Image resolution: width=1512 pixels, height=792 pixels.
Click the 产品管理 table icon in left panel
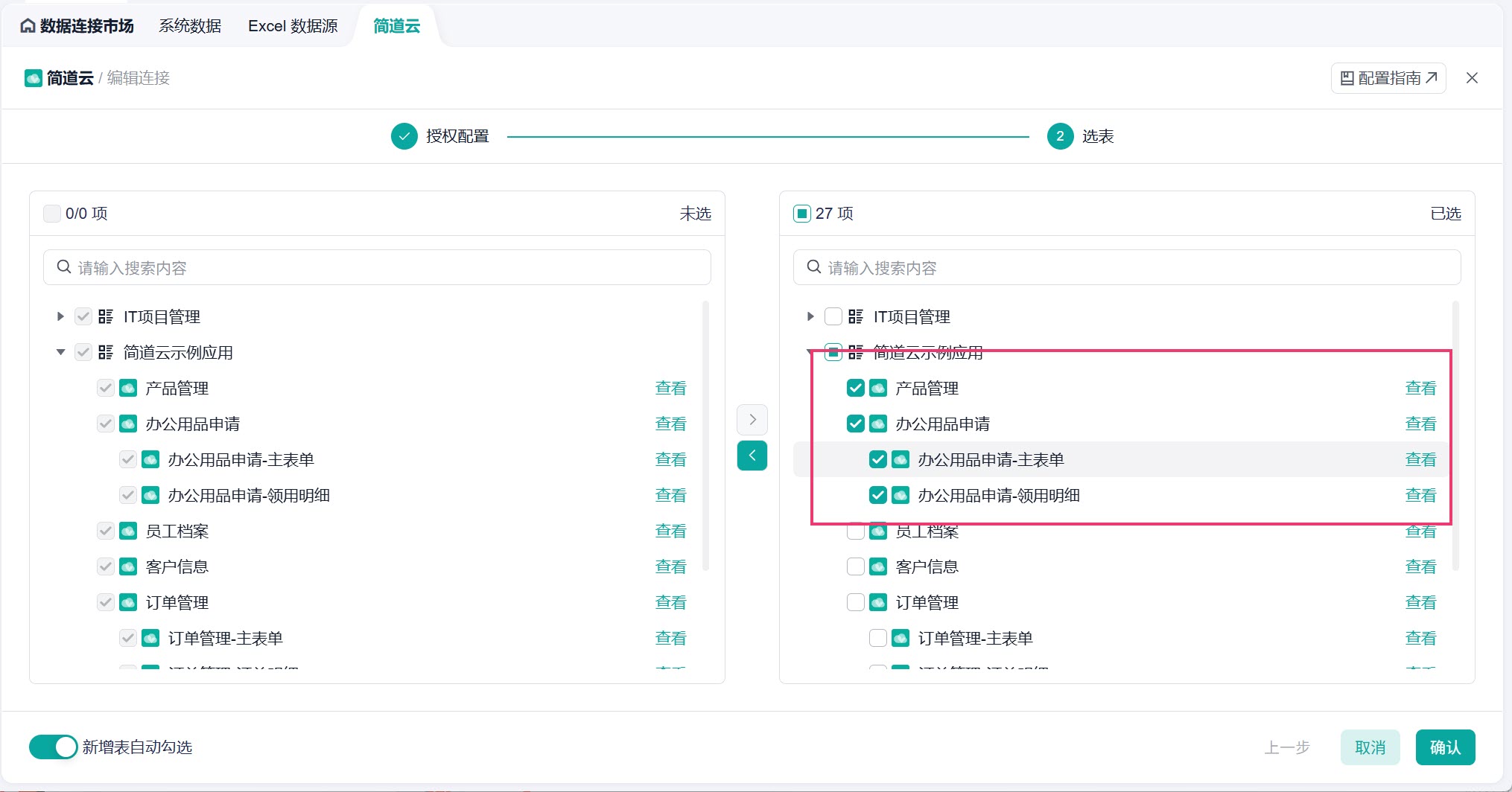(x=128, y=388)
